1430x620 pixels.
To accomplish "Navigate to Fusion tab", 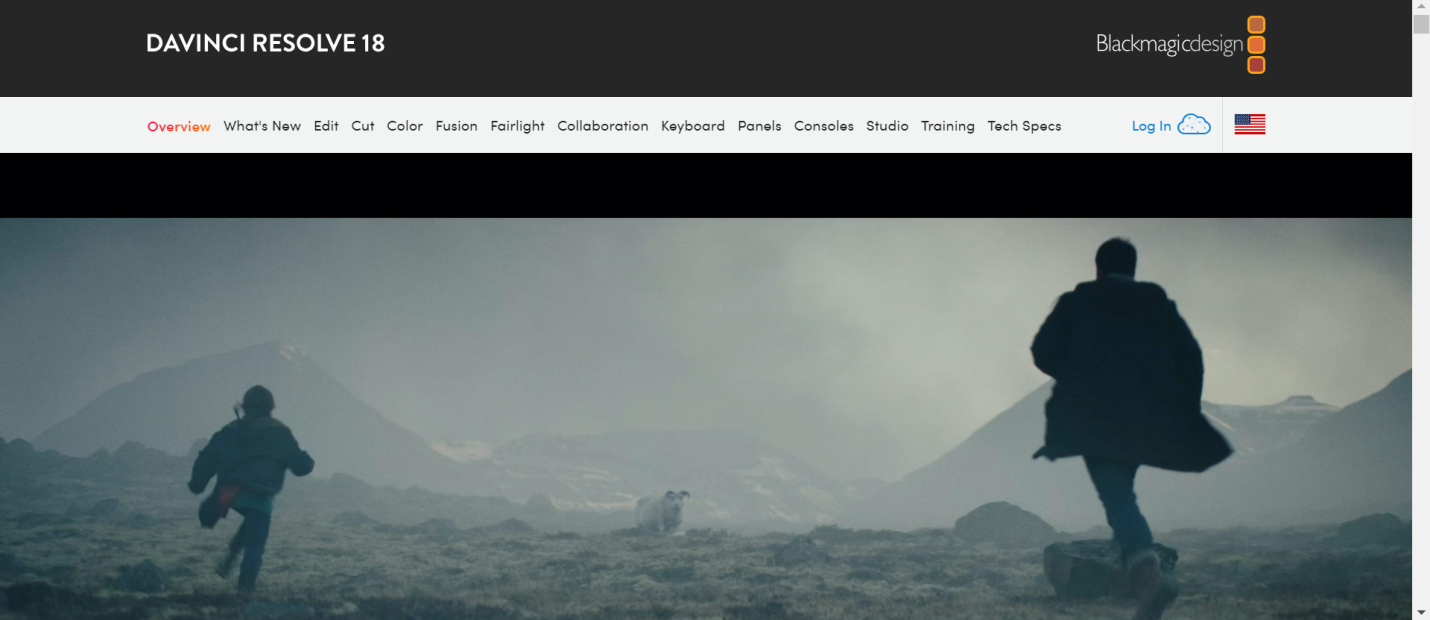I will [456, 126].
